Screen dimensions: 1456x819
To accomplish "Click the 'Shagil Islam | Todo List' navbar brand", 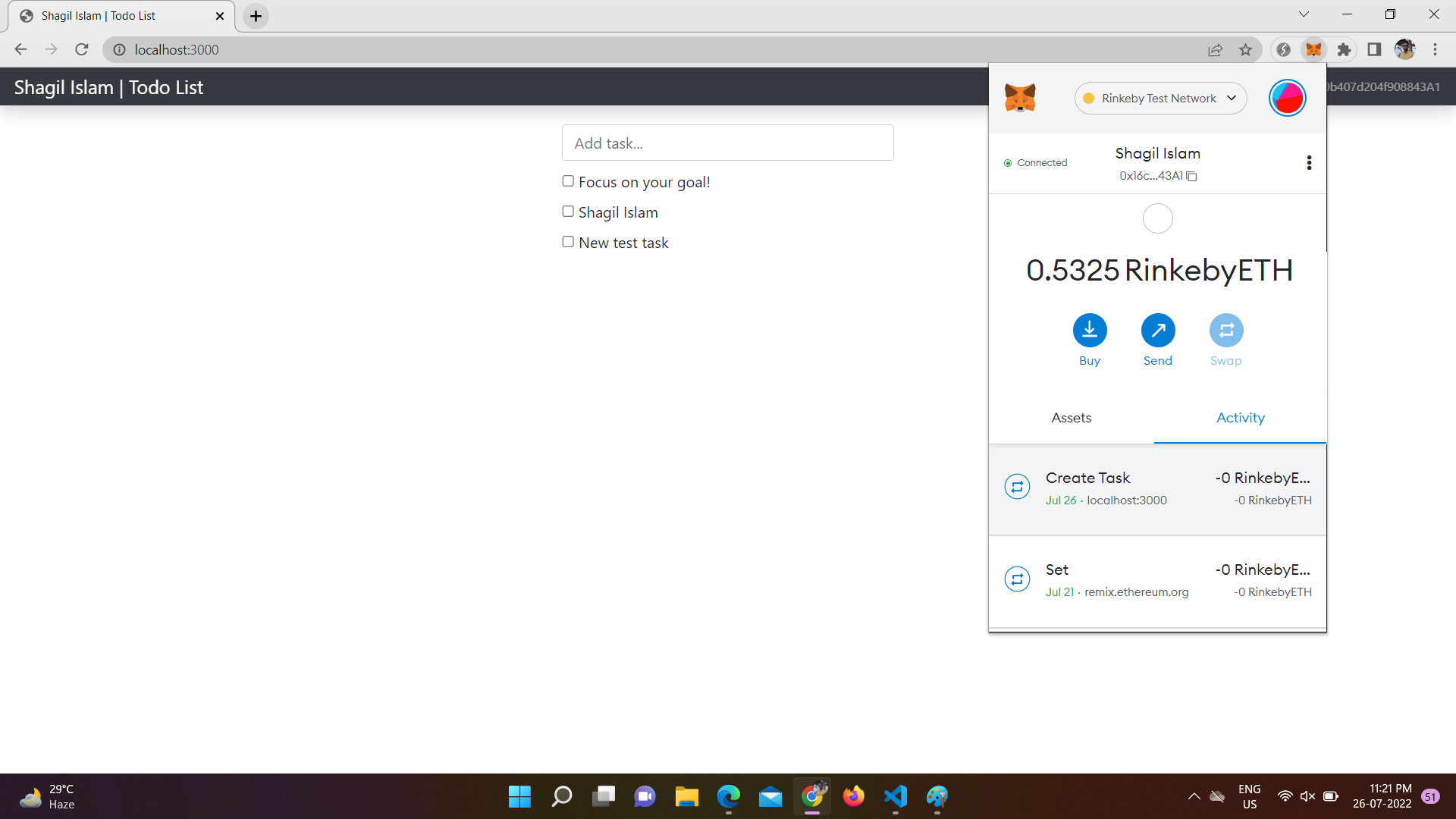I will tap(108, 87).
